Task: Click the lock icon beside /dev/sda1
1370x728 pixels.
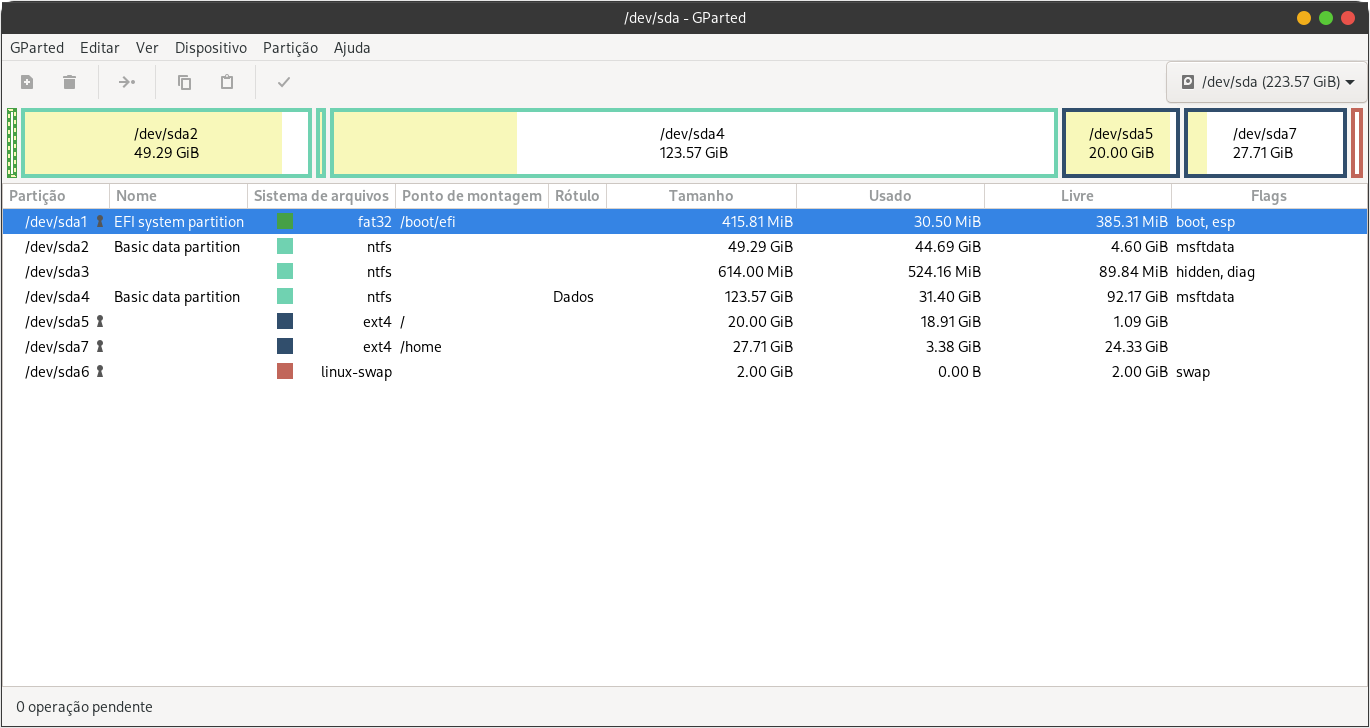Action: [100, 222]
